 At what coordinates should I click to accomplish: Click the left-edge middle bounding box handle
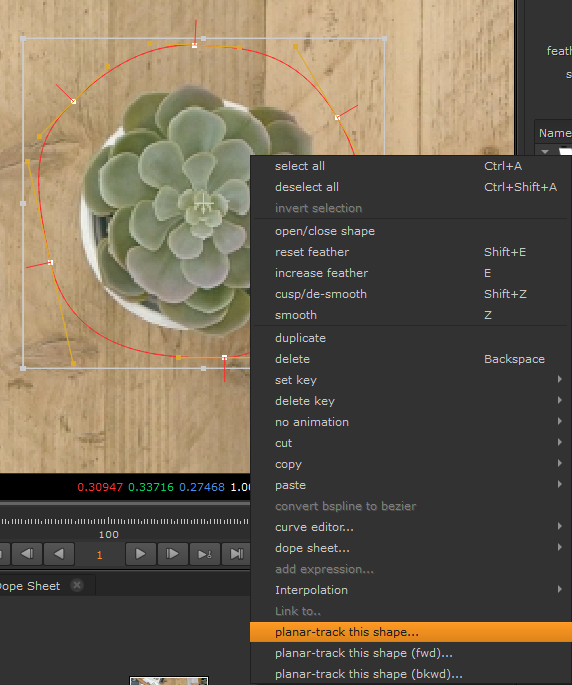tap(23, 203)
